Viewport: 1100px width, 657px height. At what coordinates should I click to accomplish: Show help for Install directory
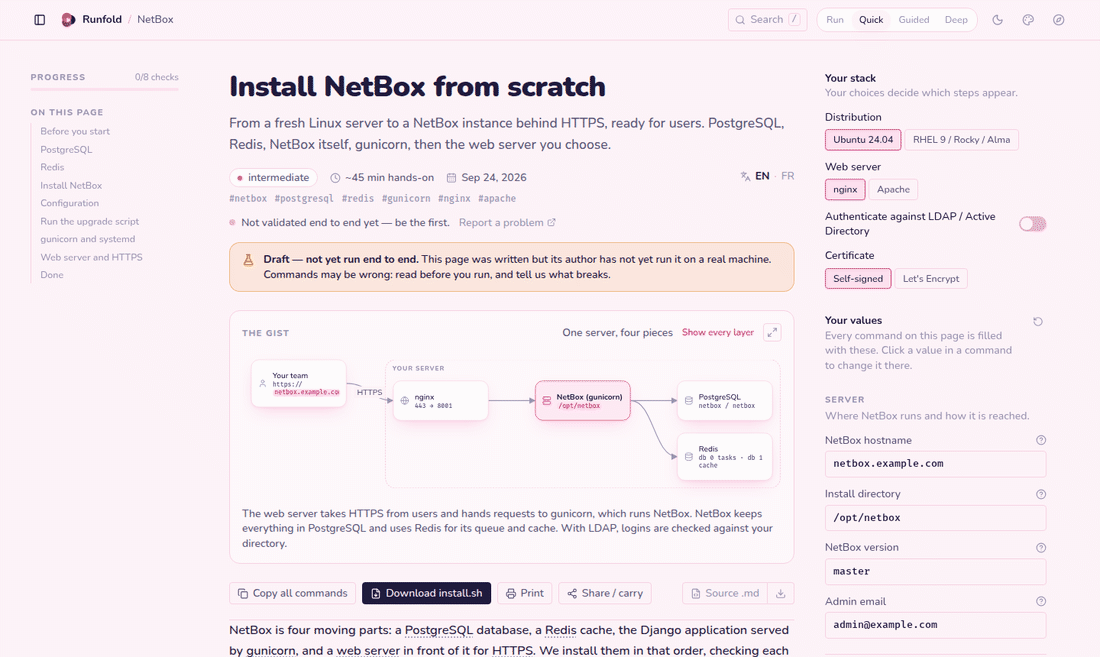pyautogui.click(x=1041, y=494)
